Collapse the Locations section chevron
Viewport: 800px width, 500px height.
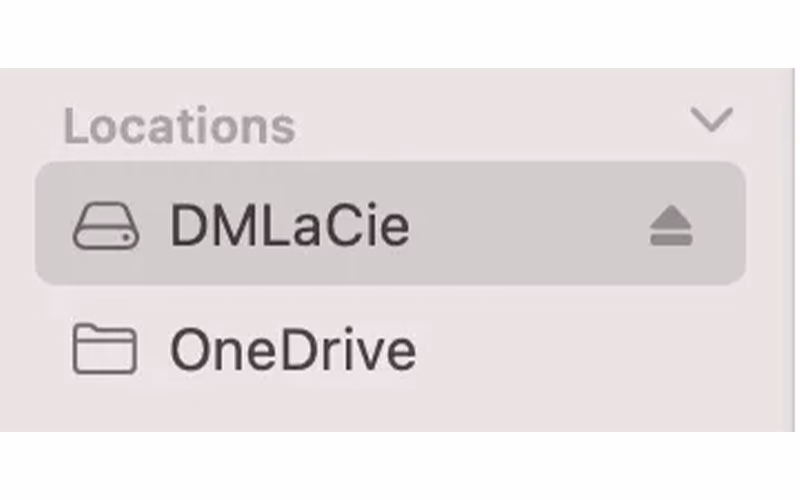(x=712, y=121)
